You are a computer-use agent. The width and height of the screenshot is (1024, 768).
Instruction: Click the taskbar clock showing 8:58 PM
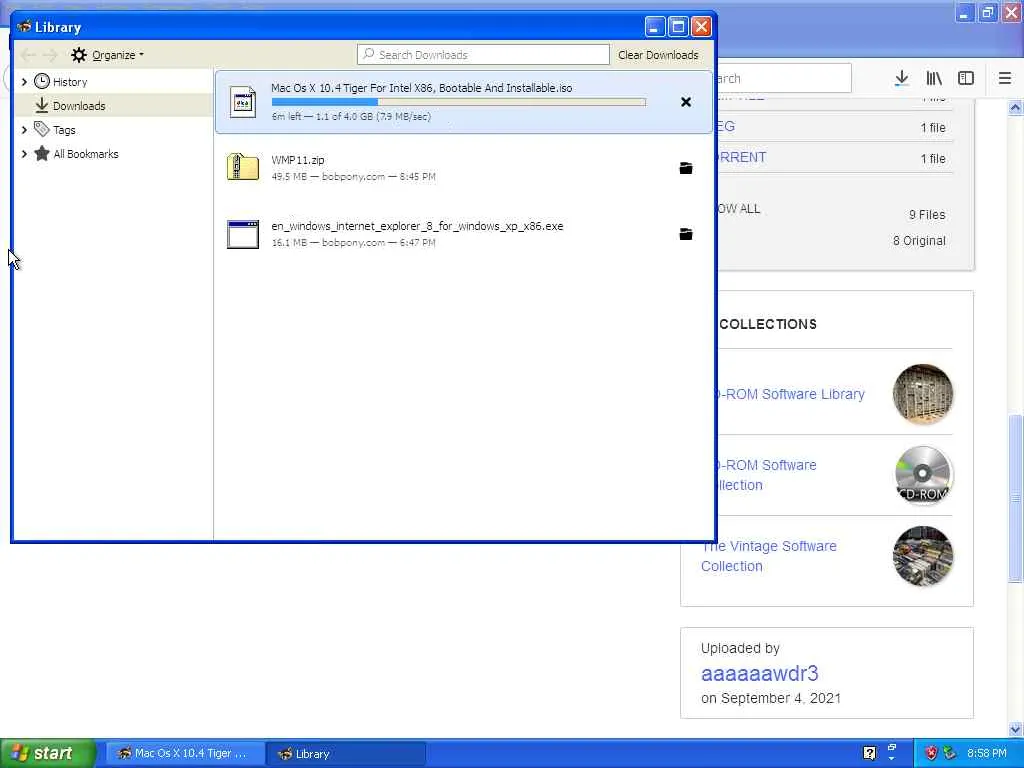[x=987, y=753]
